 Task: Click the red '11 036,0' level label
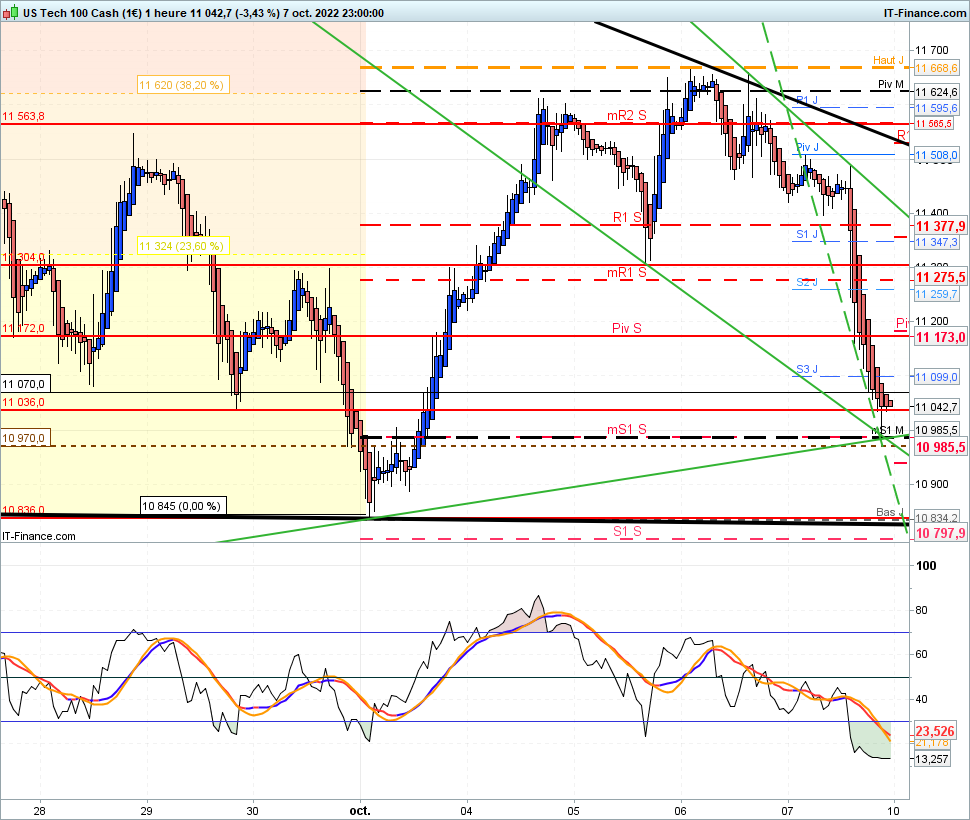coord(24,402)
